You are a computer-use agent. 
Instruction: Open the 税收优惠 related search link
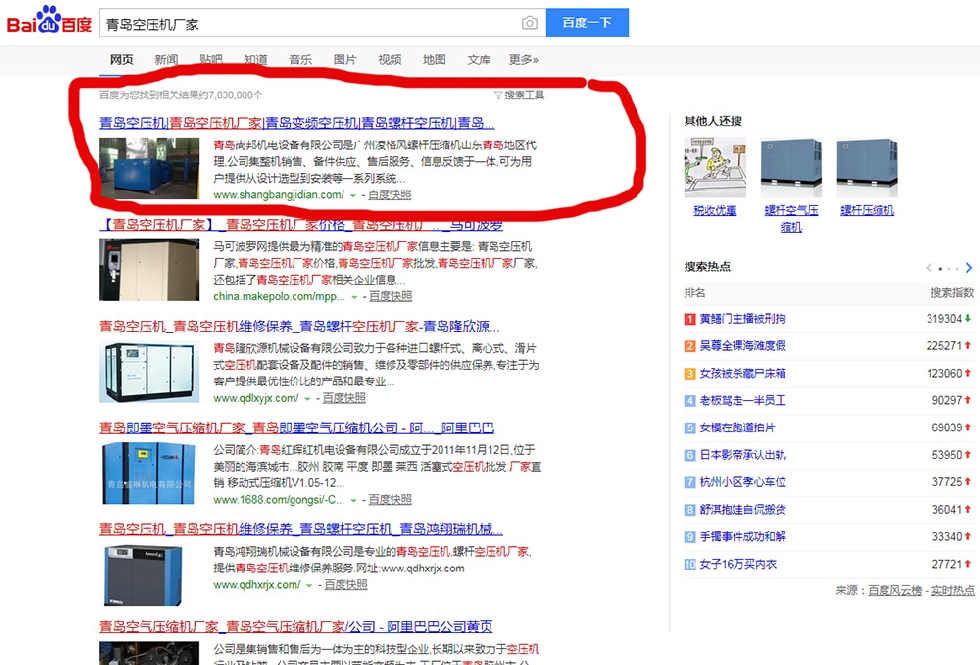[715, 211]
